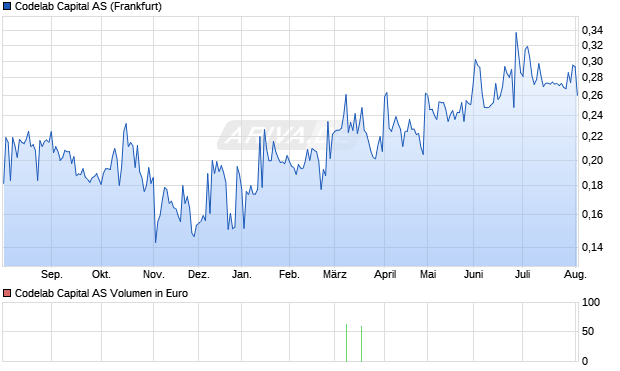The width and height of the screenshot is (620, 371).
Task: Click the 0,30 price axis value
Action: pos(592,61)
